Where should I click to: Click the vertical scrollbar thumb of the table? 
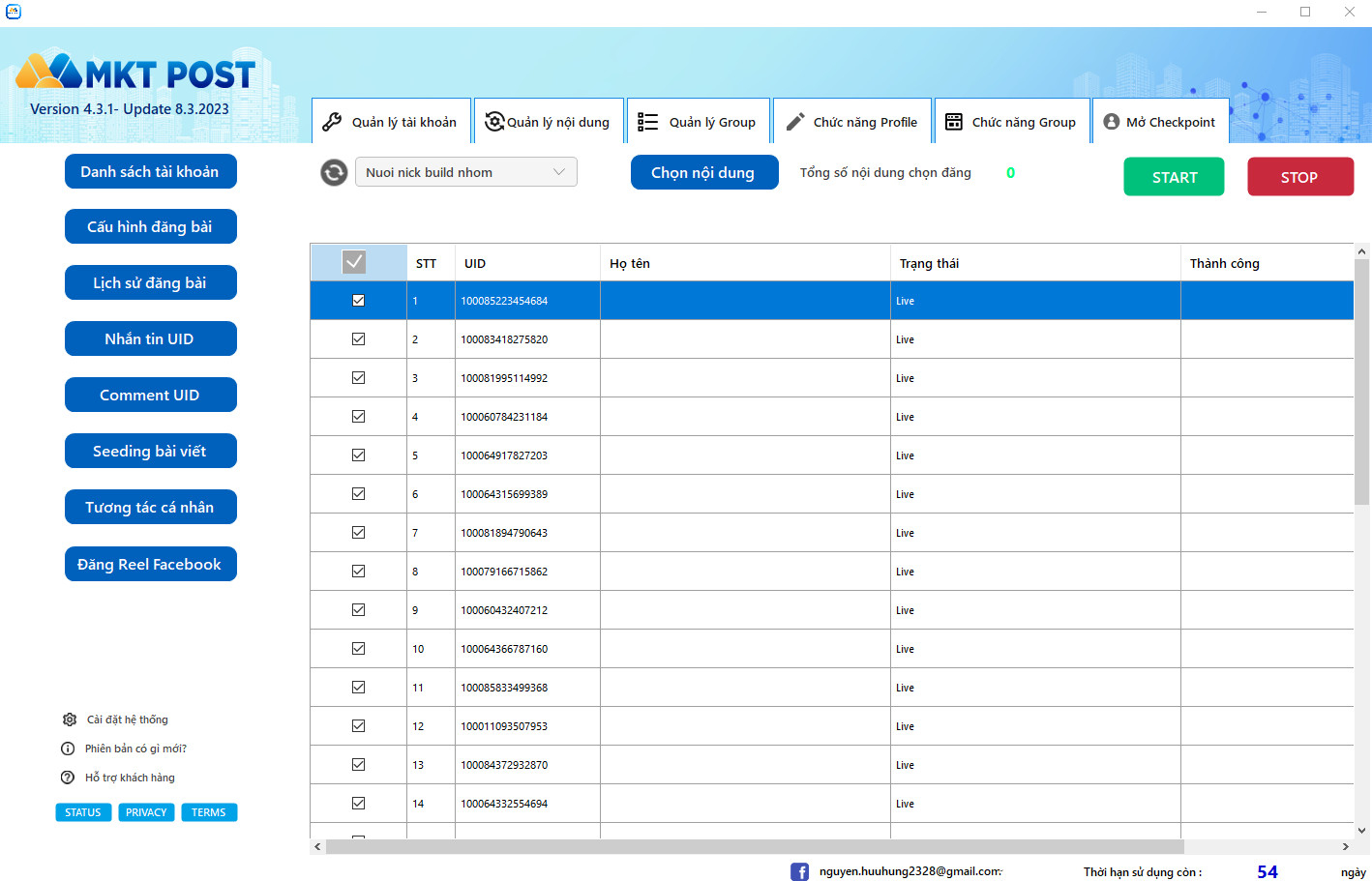[1361, 382]
